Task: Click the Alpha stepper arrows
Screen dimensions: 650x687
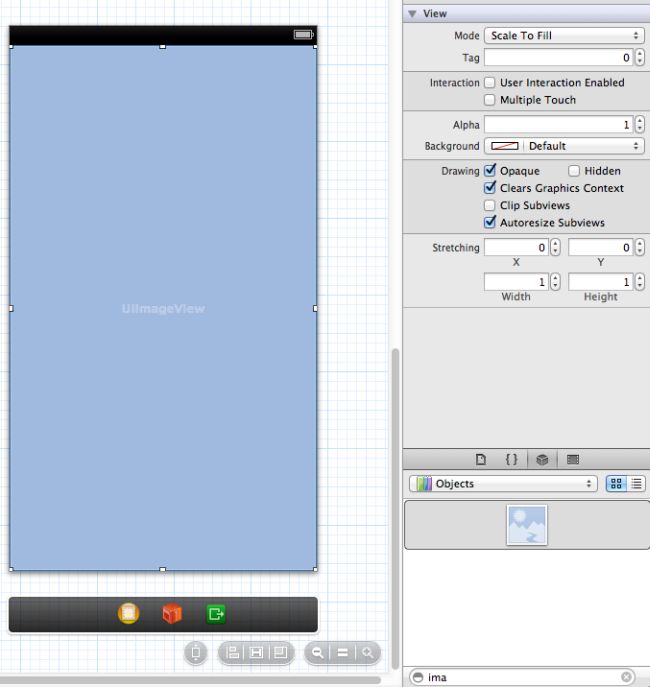Action: coord(640,125)
